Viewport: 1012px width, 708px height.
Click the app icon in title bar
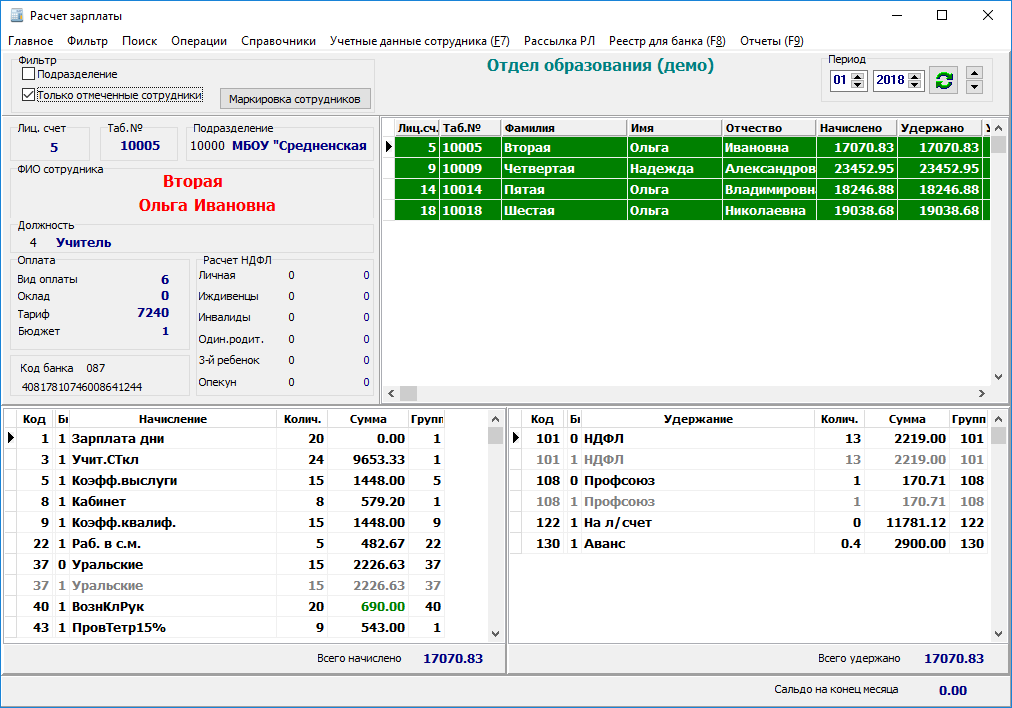click(15, 15)
